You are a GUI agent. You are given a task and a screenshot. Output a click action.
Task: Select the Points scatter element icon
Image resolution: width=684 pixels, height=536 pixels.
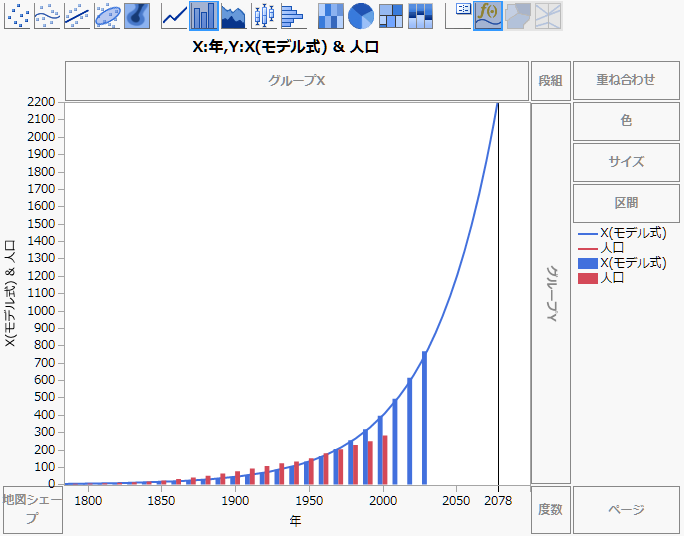(18, 15)
